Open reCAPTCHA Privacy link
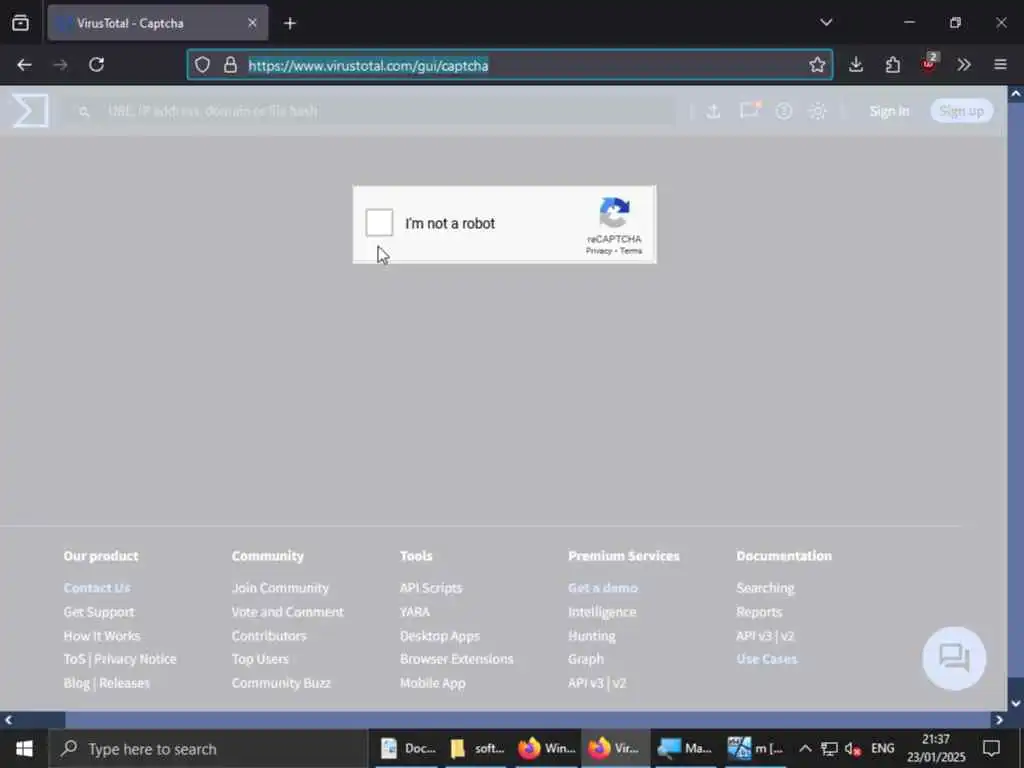The image size is (1024, 768). tap(598, 251)
